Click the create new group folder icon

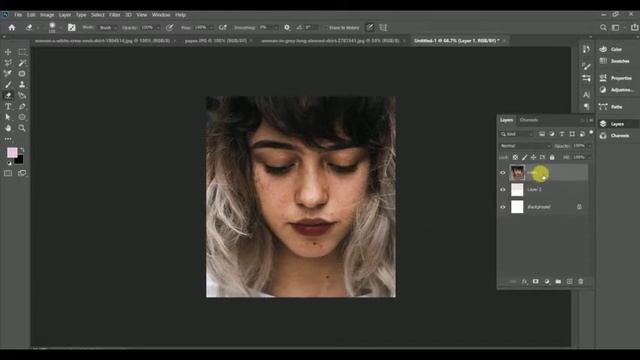click(558, 281)
